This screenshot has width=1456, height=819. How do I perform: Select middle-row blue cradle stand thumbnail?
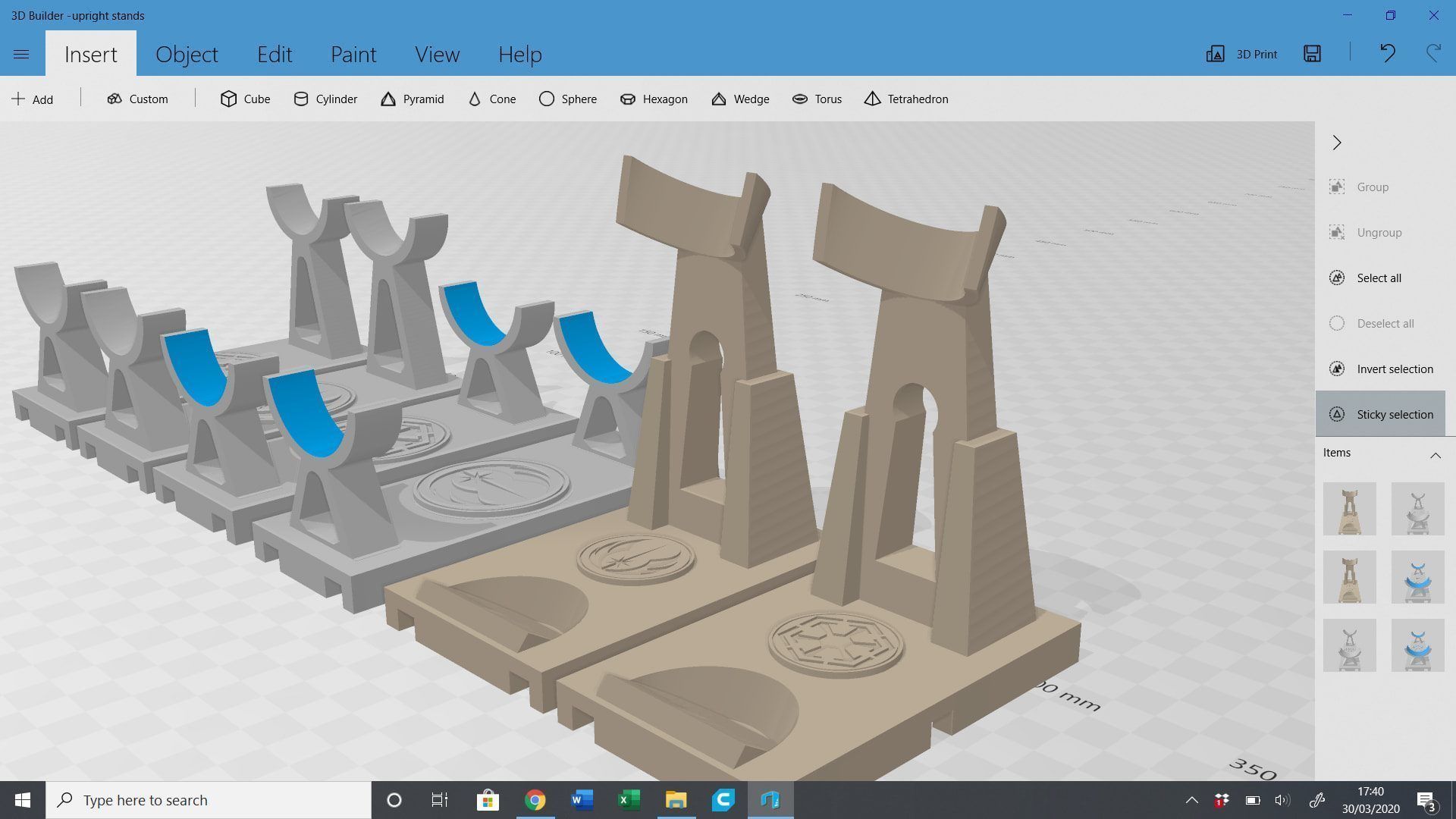pyautogui.click(x=1417, y=577)
